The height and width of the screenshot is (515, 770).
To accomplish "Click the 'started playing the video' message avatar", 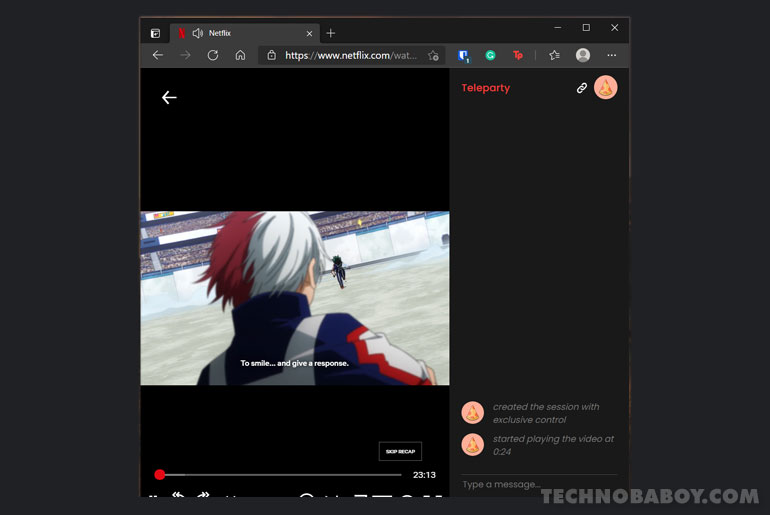I will [x=472, y=444].
